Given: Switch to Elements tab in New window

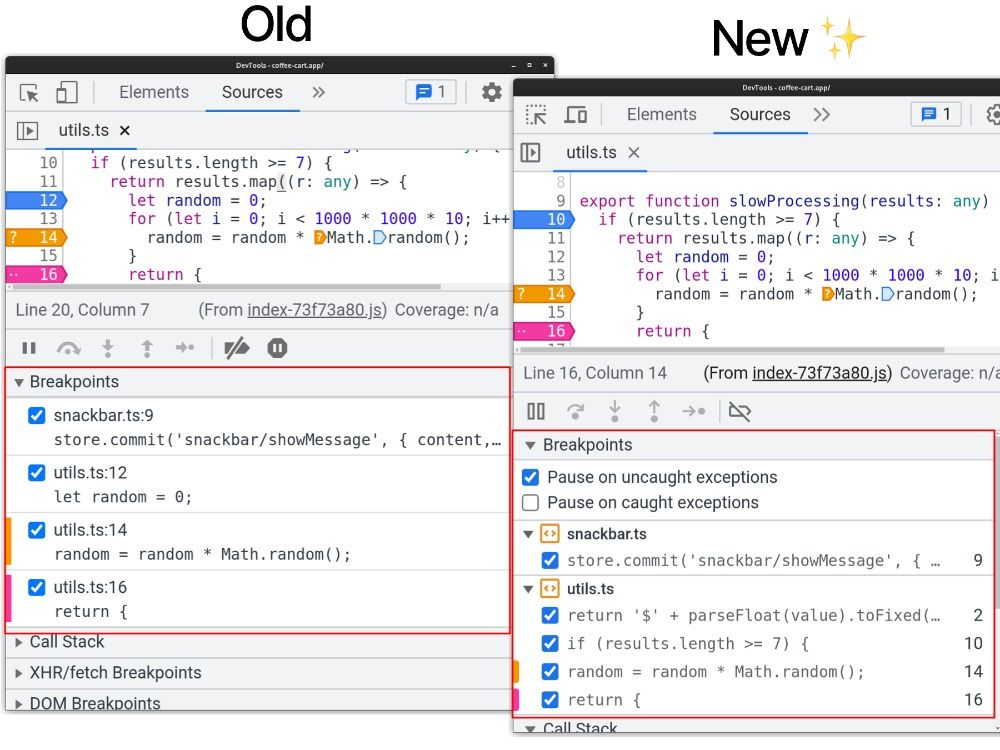Looking at the screenshot, I should click(662, 115).
